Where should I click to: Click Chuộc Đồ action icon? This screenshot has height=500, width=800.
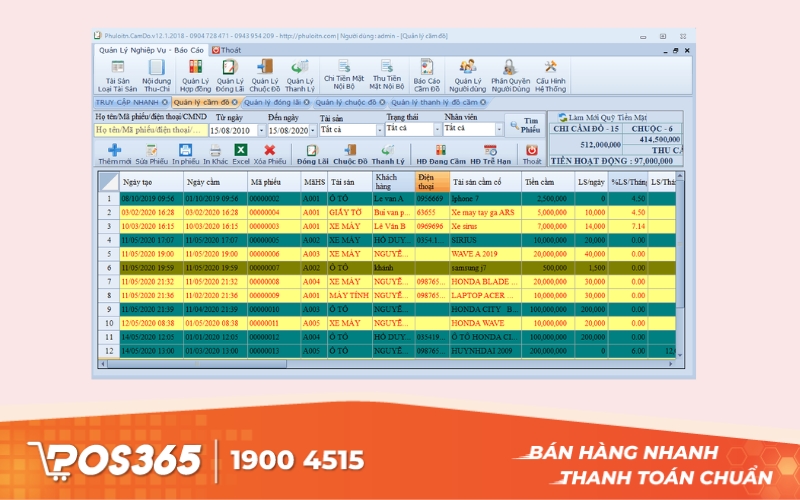[350, 154]
